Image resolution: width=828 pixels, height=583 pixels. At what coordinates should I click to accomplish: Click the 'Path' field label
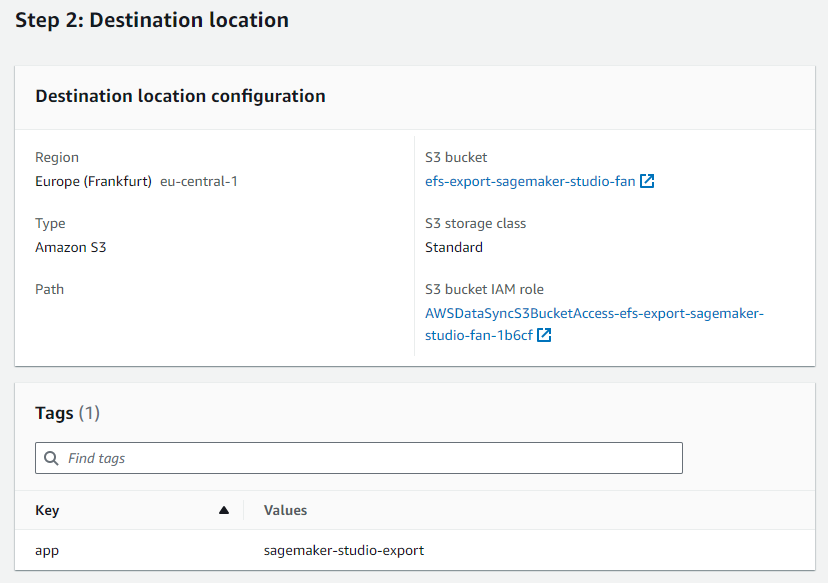[50, 289]
